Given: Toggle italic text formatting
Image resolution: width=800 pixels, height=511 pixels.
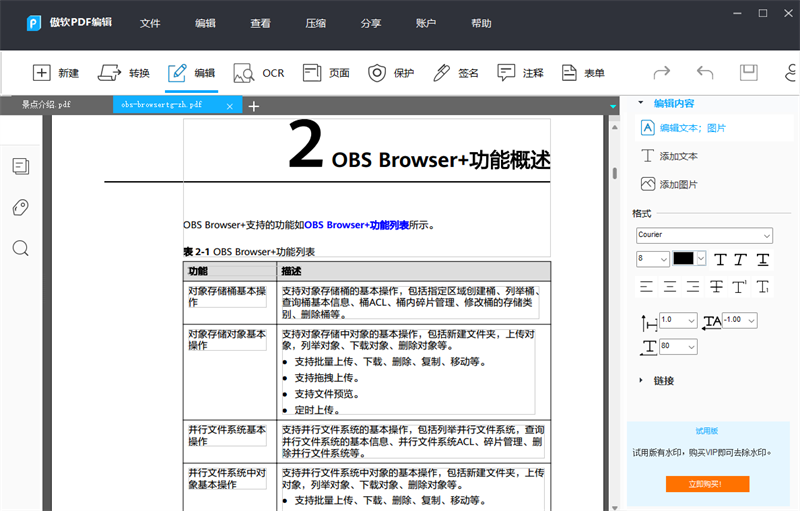Looking at the screenshot, I should pyautogui.click(x=741, y=260).
